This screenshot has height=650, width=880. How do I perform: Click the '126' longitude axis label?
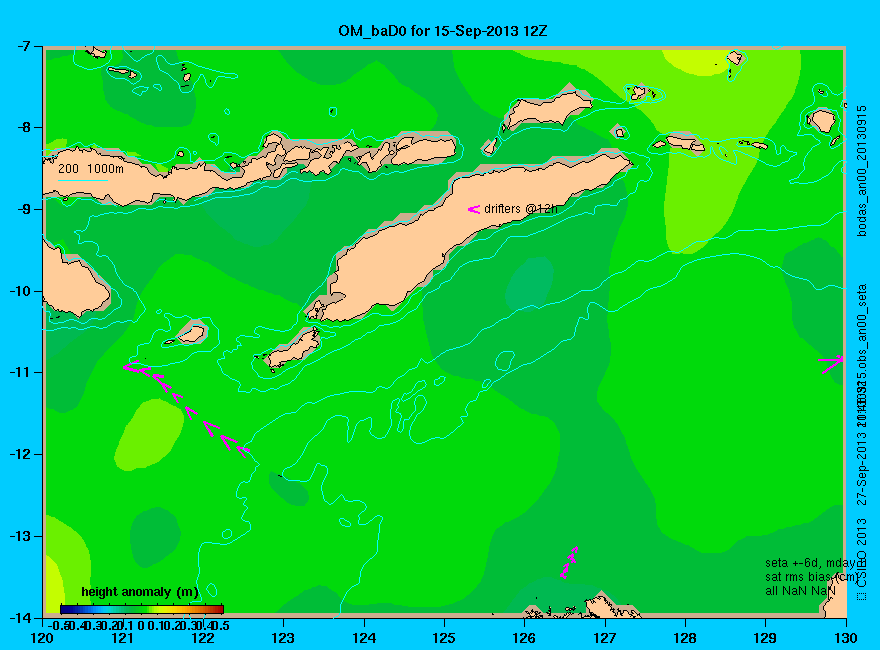525,638
